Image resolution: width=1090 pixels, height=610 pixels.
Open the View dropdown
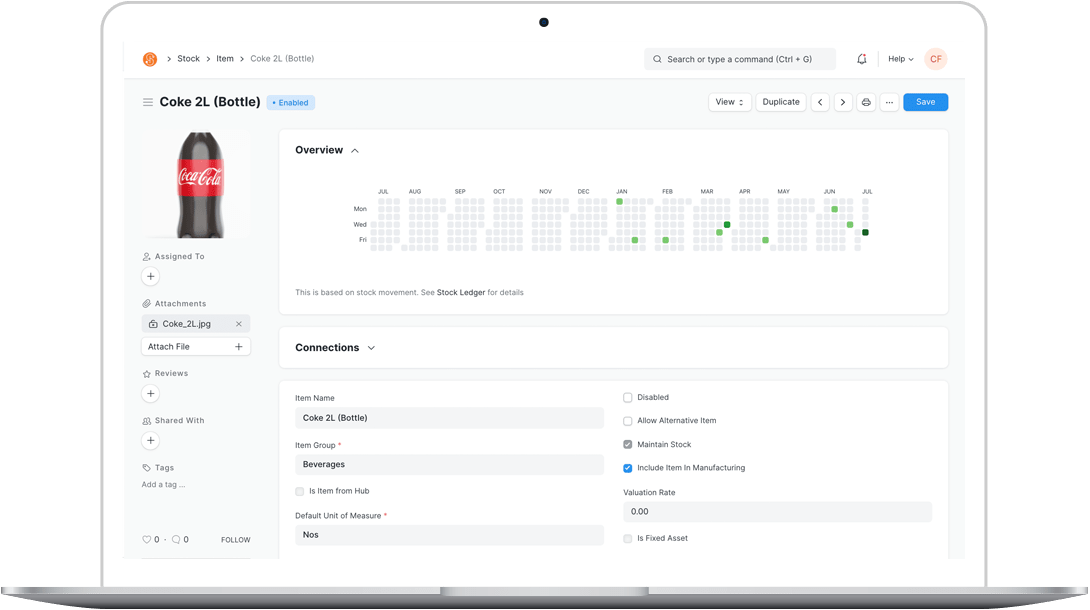click(x=729, y=102)
